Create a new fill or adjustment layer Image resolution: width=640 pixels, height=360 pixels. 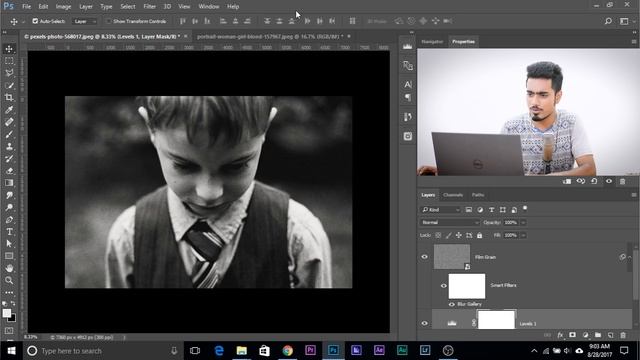point(585,335)
